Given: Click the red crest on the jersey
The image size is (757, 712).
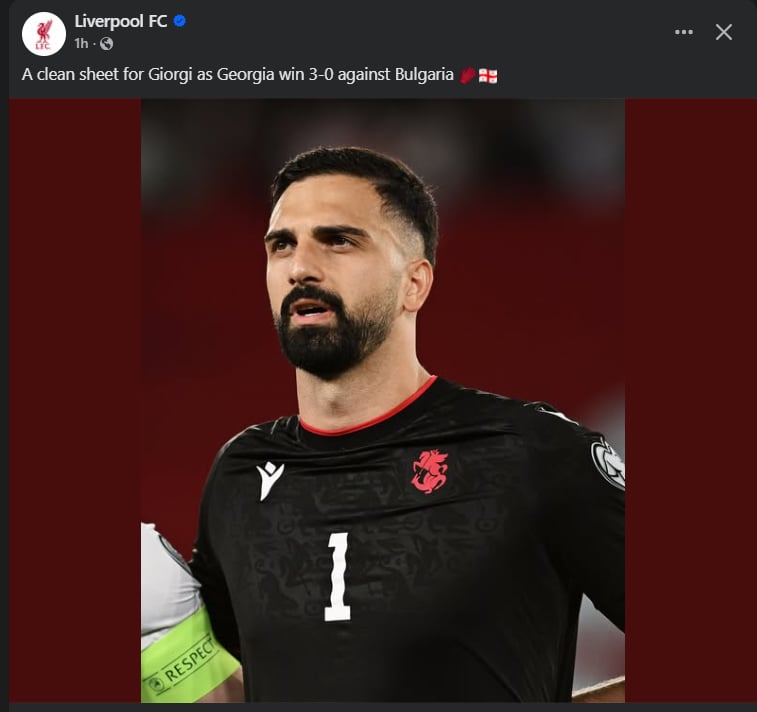Looking at the screenshot, I should [x=429, y=471].
